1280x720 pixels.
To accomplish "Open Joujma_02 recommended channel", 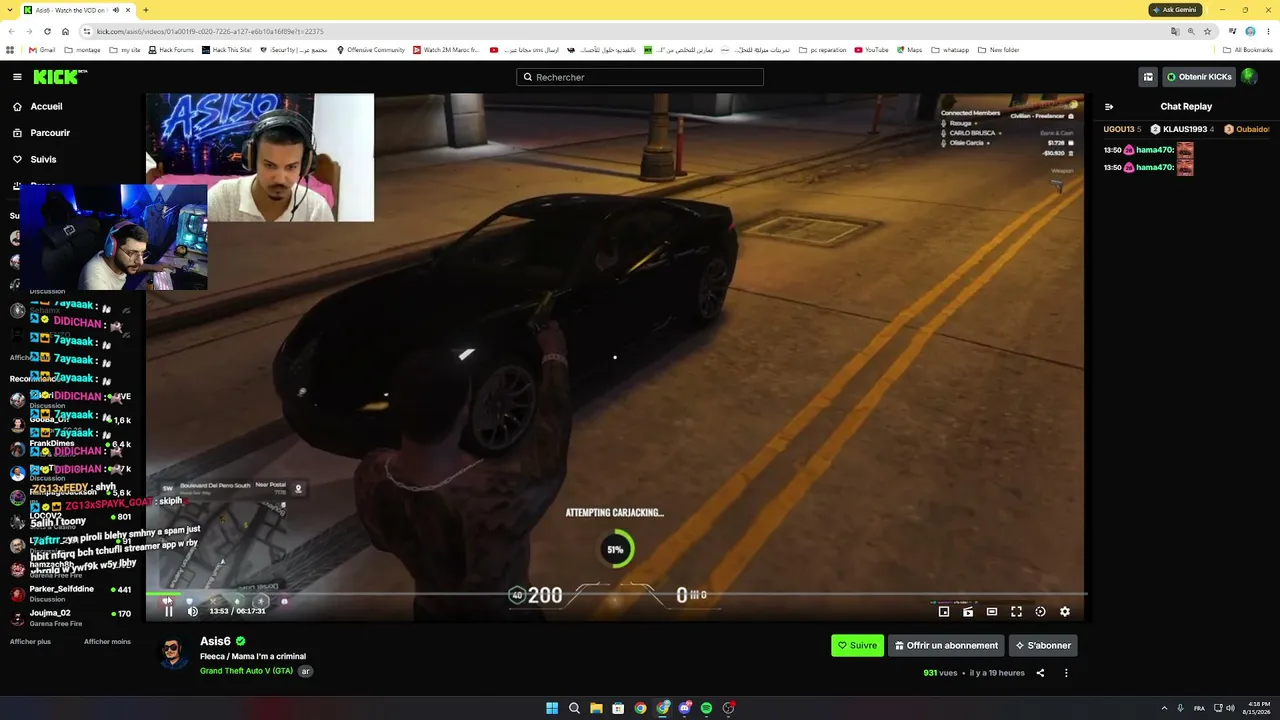I will [70, 617].
